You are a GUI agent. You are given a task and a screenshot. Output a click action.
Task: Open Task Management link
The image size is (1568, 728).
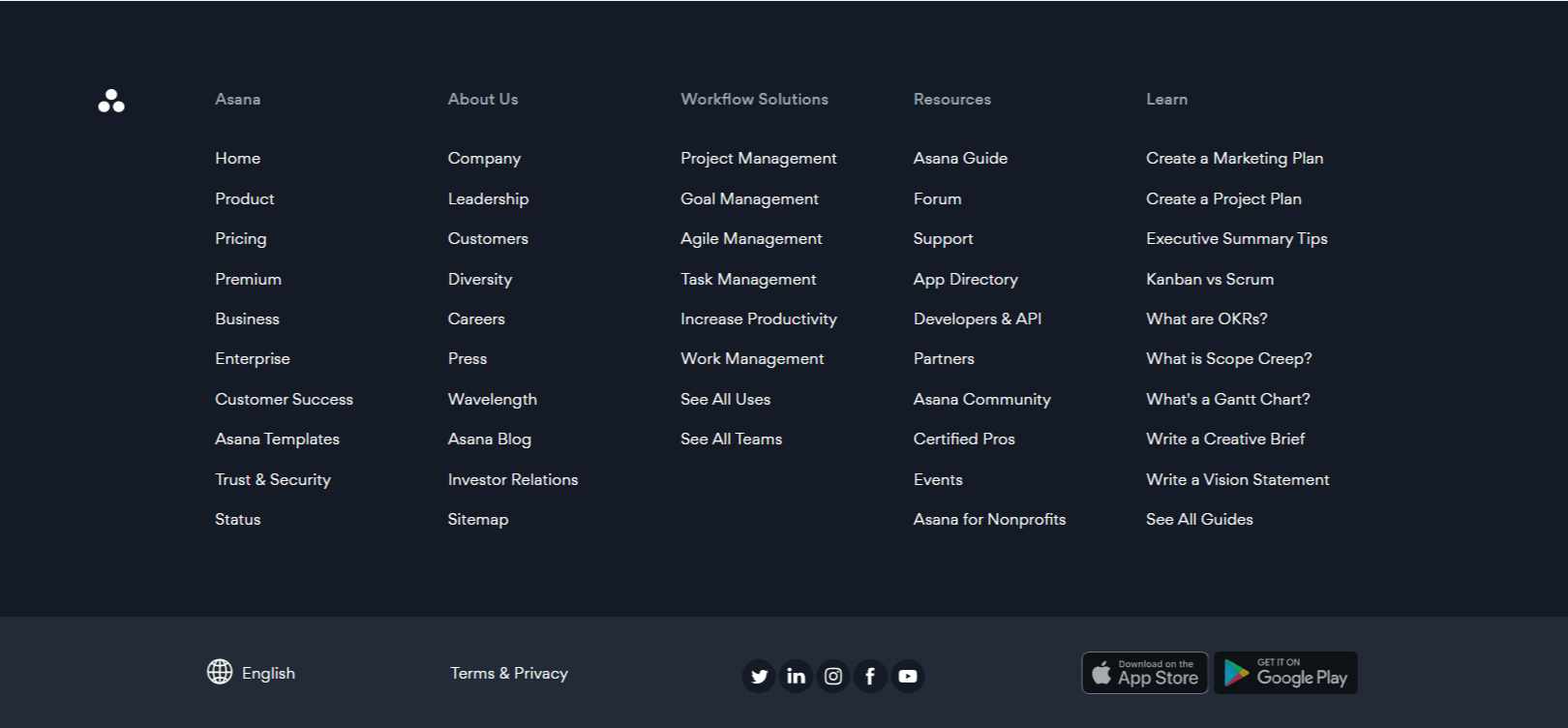749,279
